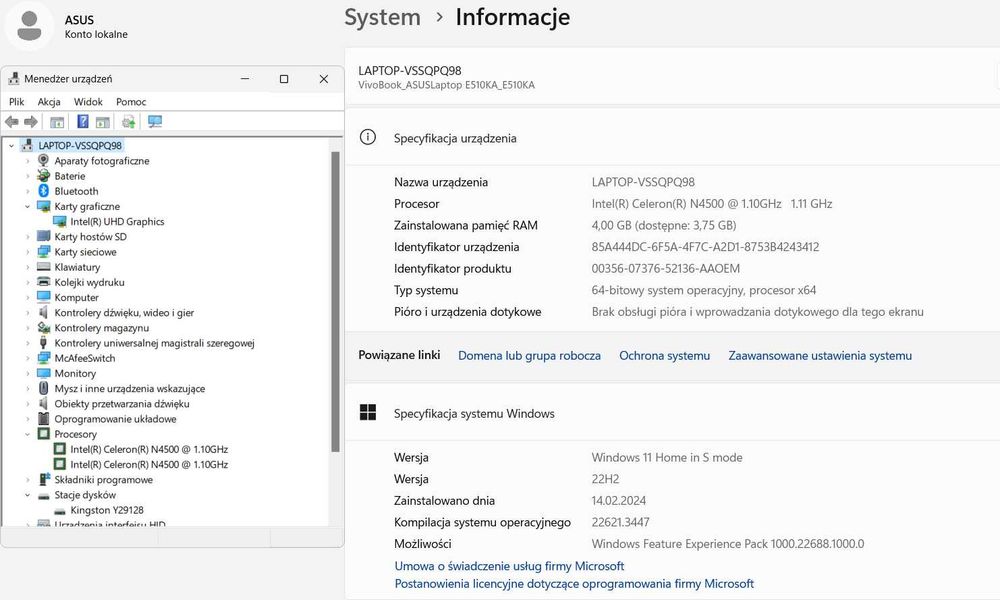Image resolution: width=1000 pixels, height=600 pixels.
Task: Open the Widok menu
Action: pos(88,101)
